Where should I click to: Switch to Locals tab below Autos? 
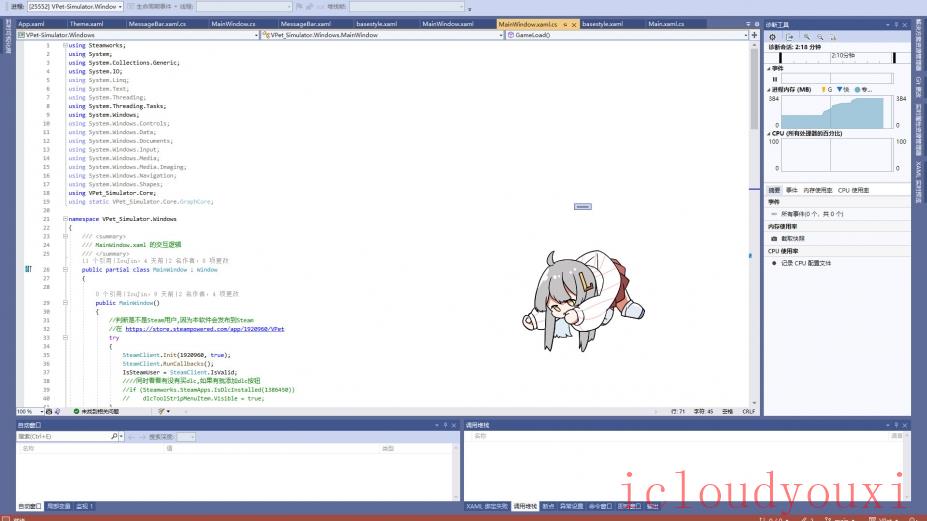pyautogui.click(x=59, y=506)
